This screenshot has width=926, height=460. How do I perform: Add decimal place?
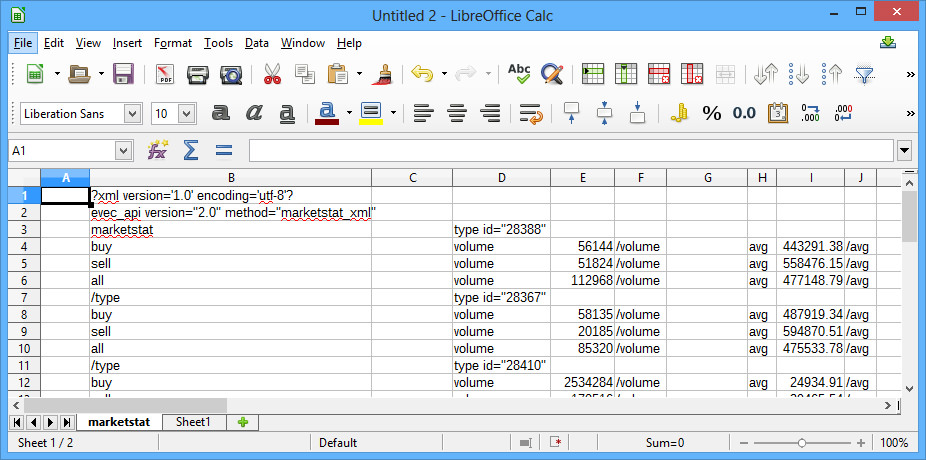(810, 113)
